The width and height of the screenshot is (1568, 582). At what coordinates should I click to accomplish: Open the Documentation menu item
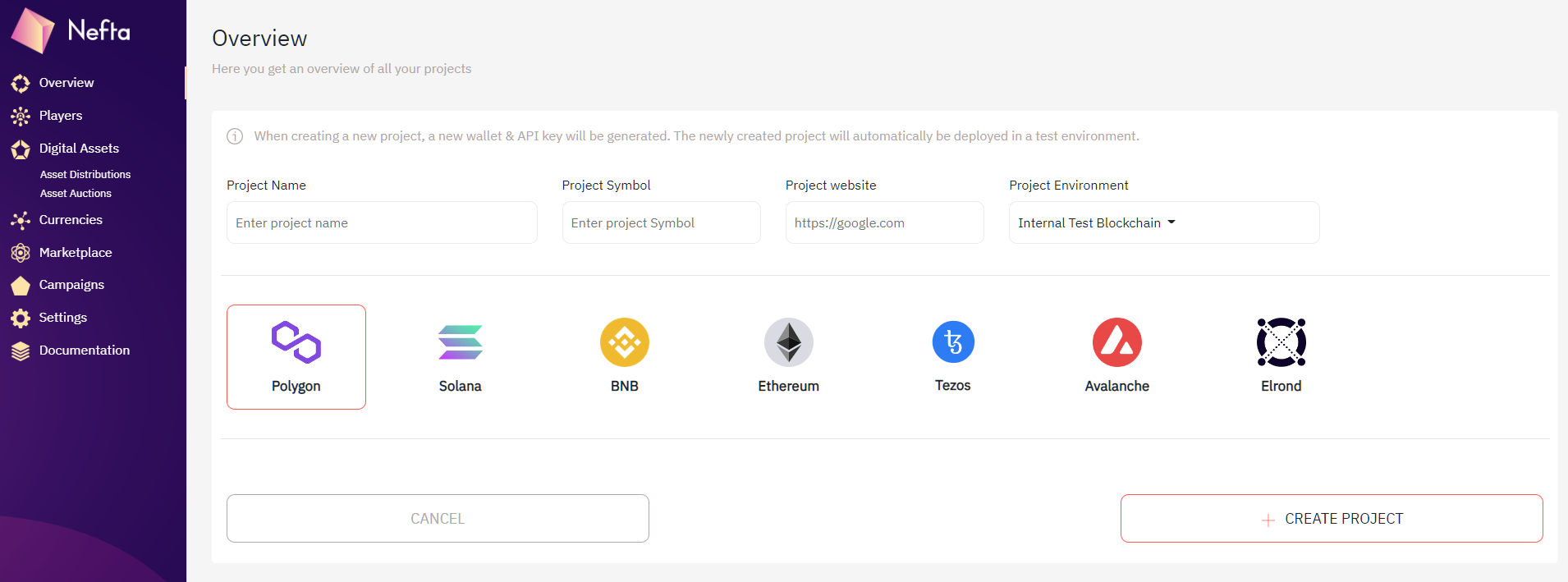point(85,351)
